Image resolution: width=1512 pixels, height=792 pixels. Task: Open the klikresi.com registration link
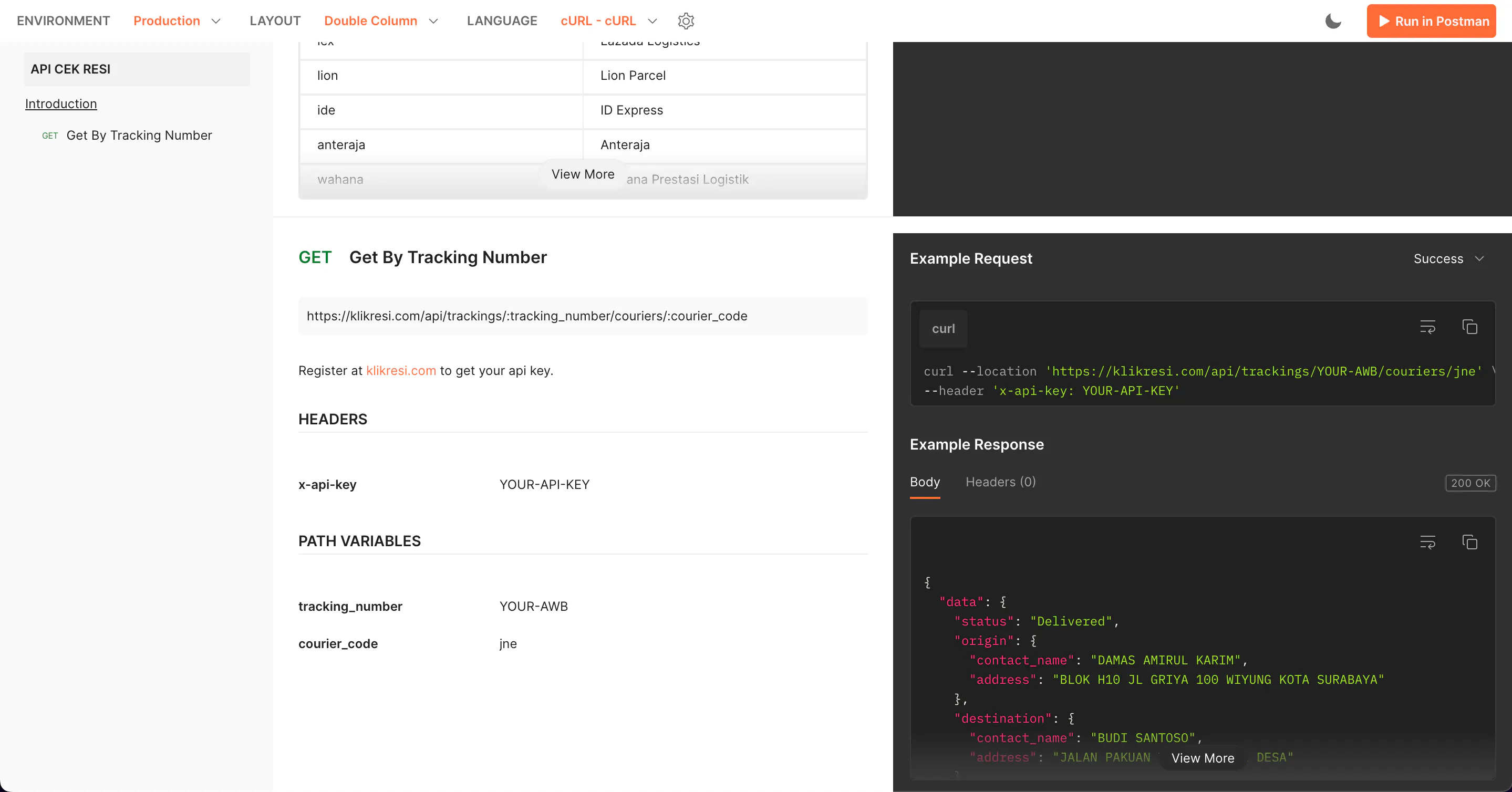coord(401,371)
